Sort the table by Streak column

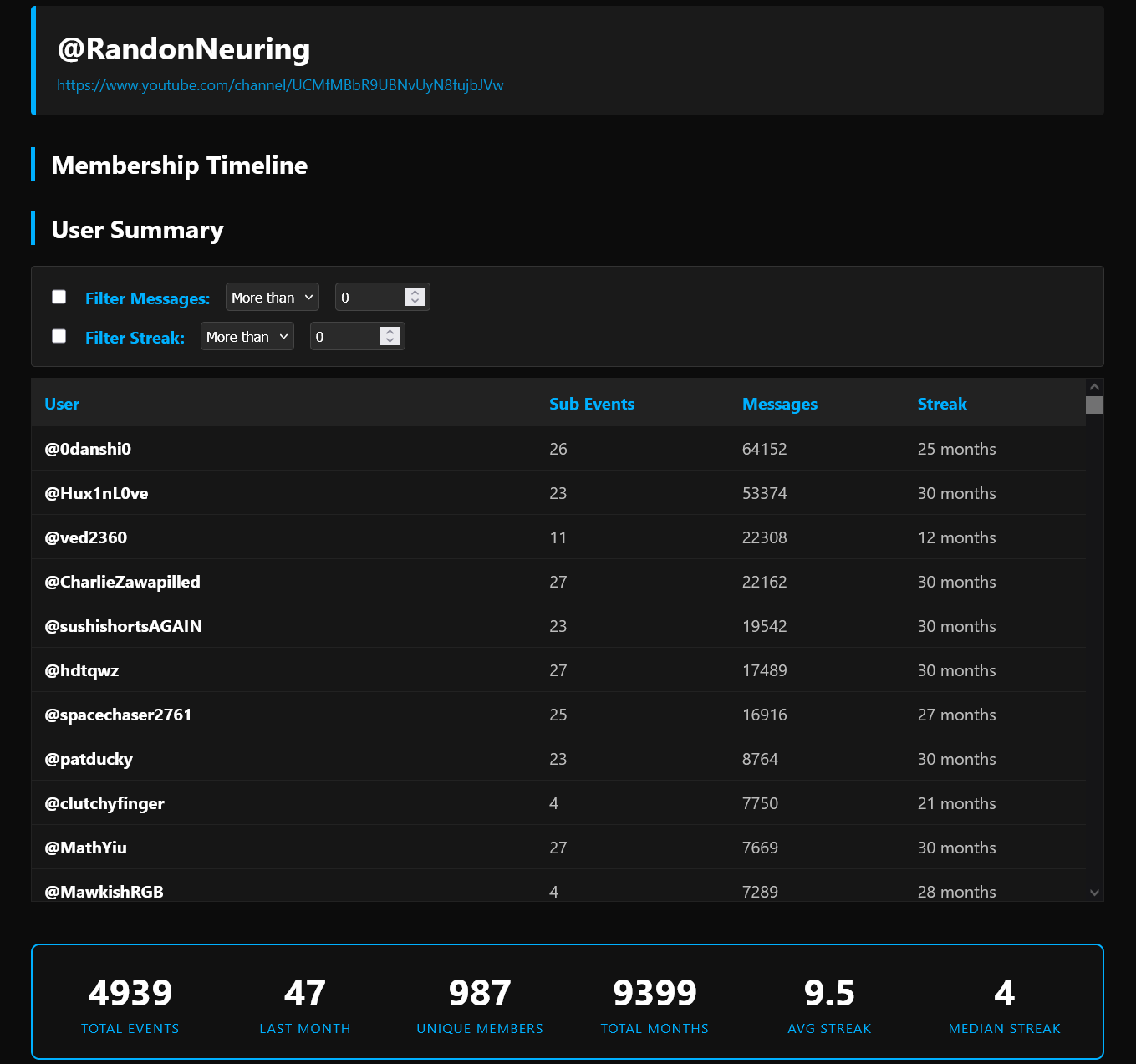(x=942, y=404)
